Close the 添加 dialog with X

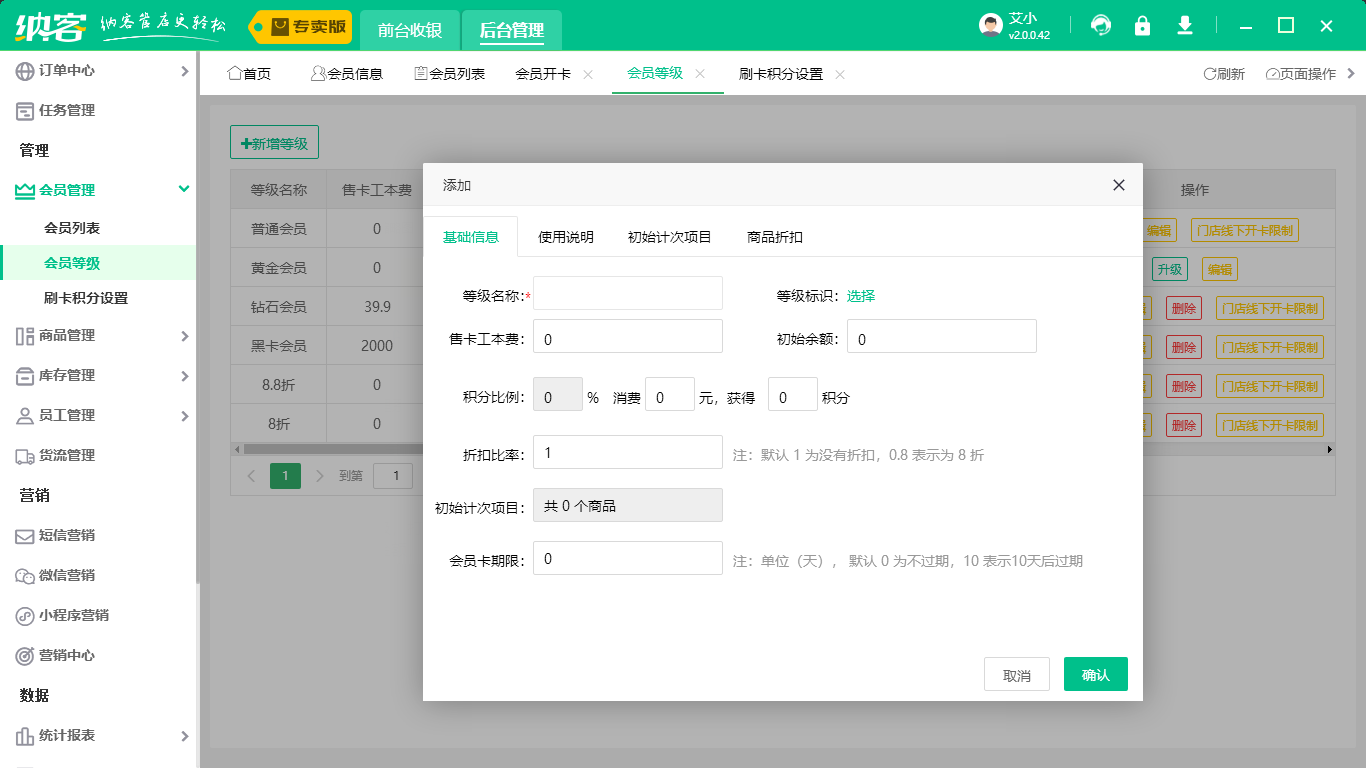1119,185
